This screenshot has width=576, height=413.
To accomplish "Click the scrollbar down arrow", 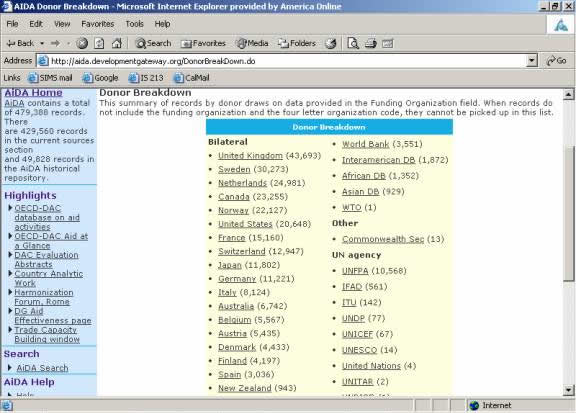I will (x=569, y=389).
